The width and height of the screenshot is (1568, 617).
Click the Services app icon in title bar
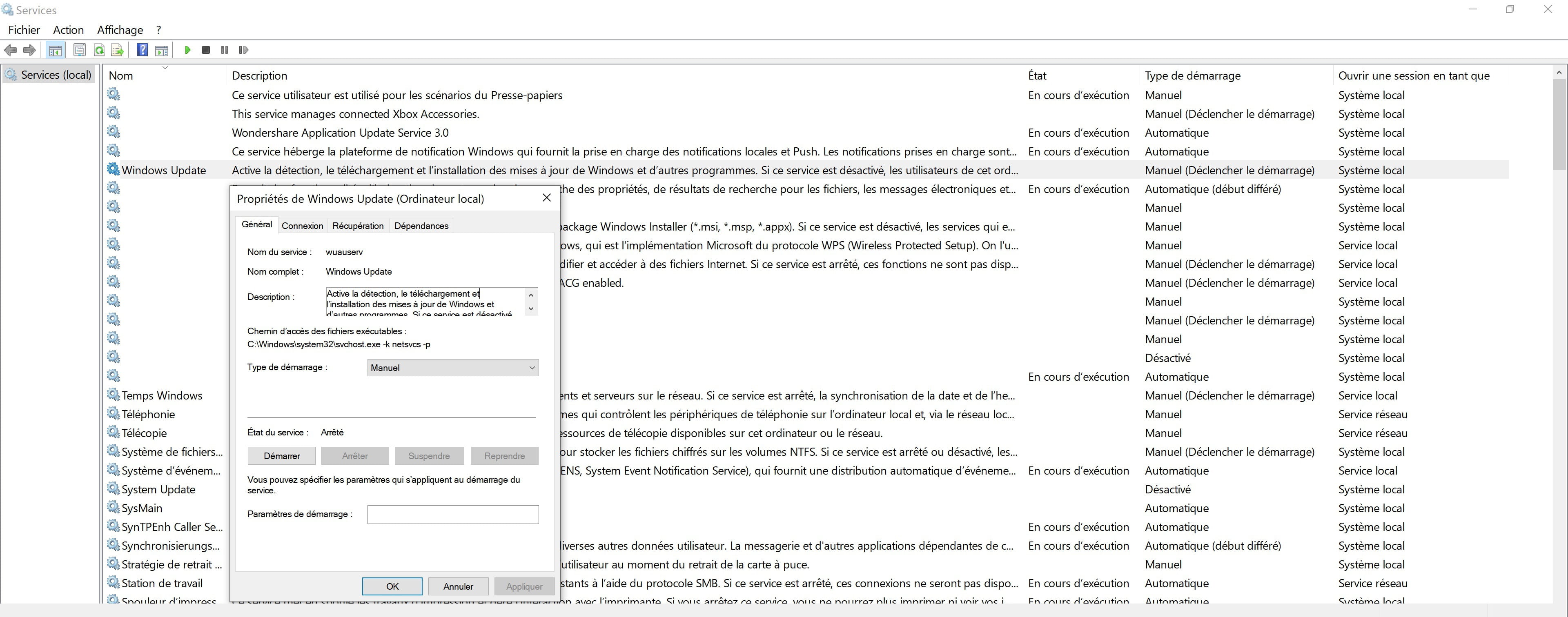(7, 10)
